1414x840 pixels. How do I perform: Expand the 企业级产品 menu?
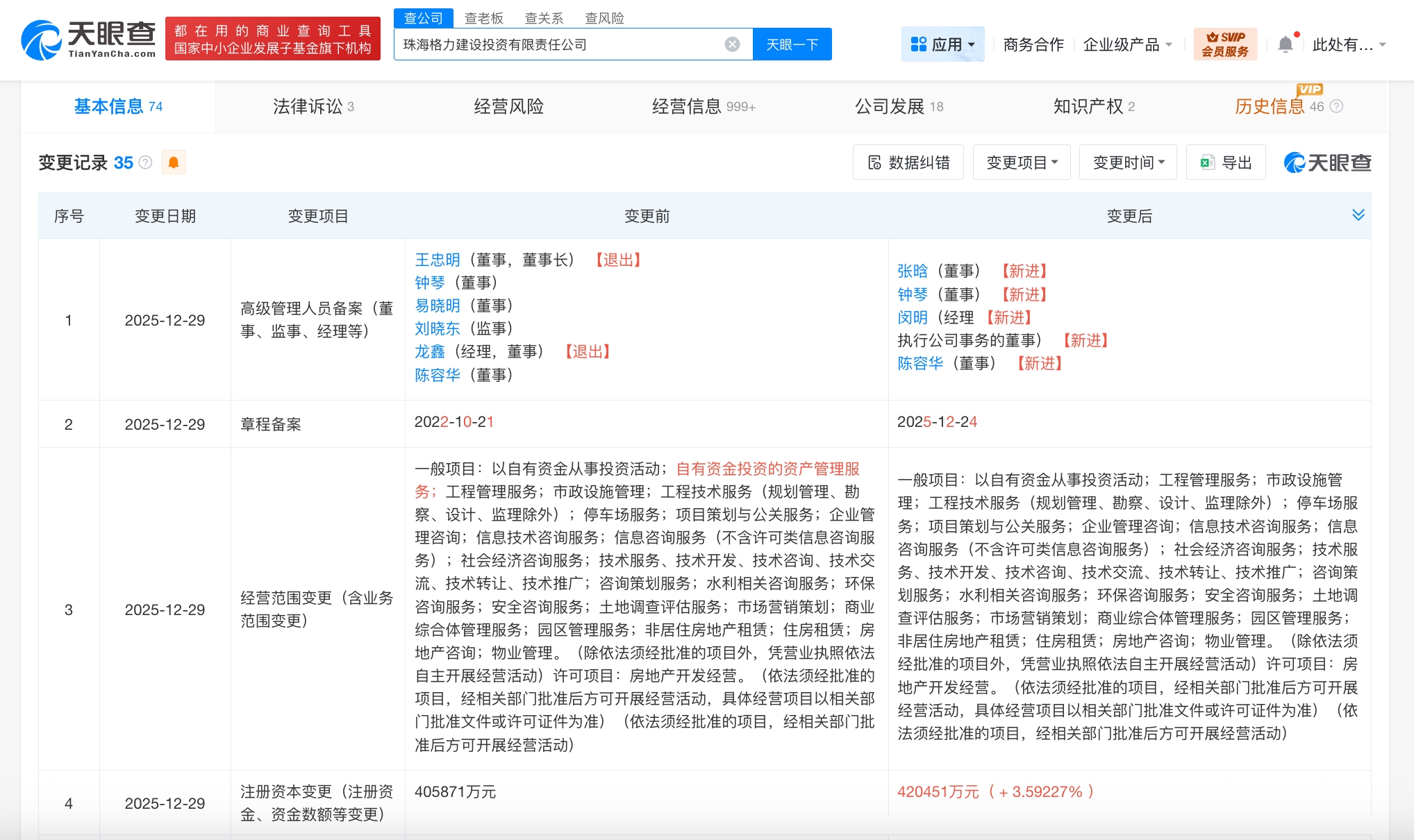[1127, 44]
